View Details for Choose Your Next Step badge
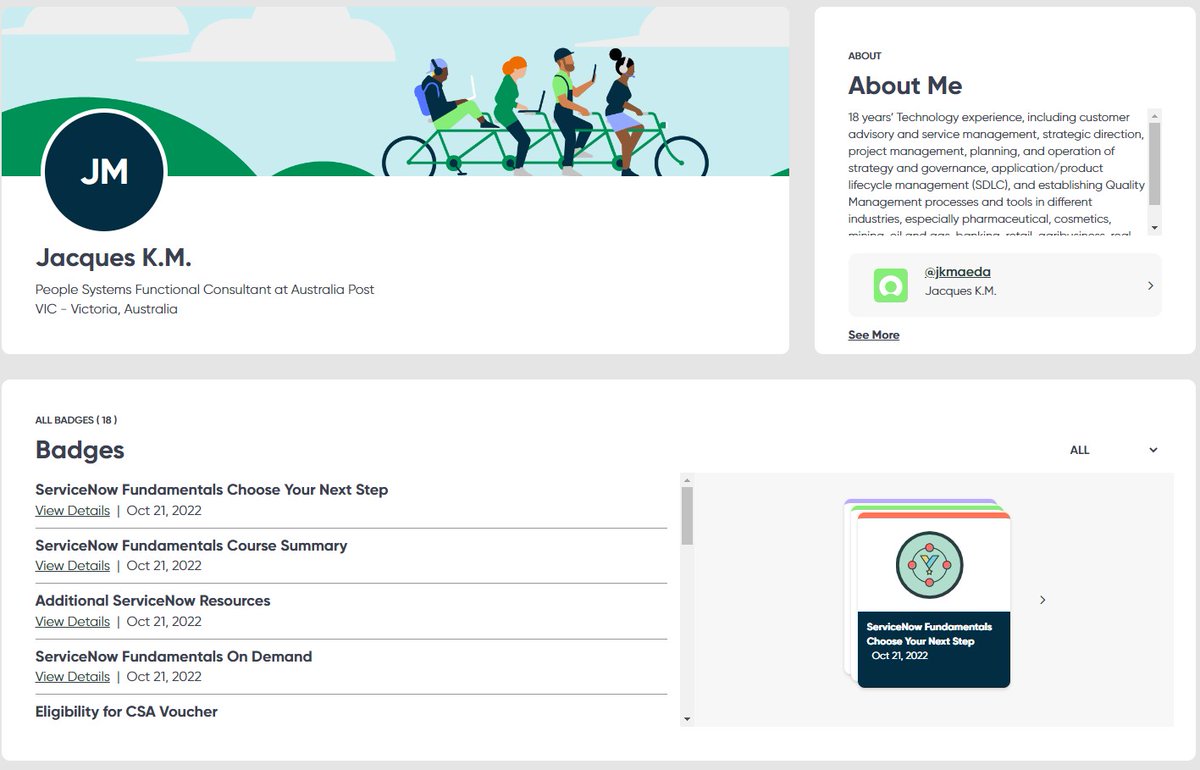The width and height of the screenshot is (1200, 770). tap(72, 510)
